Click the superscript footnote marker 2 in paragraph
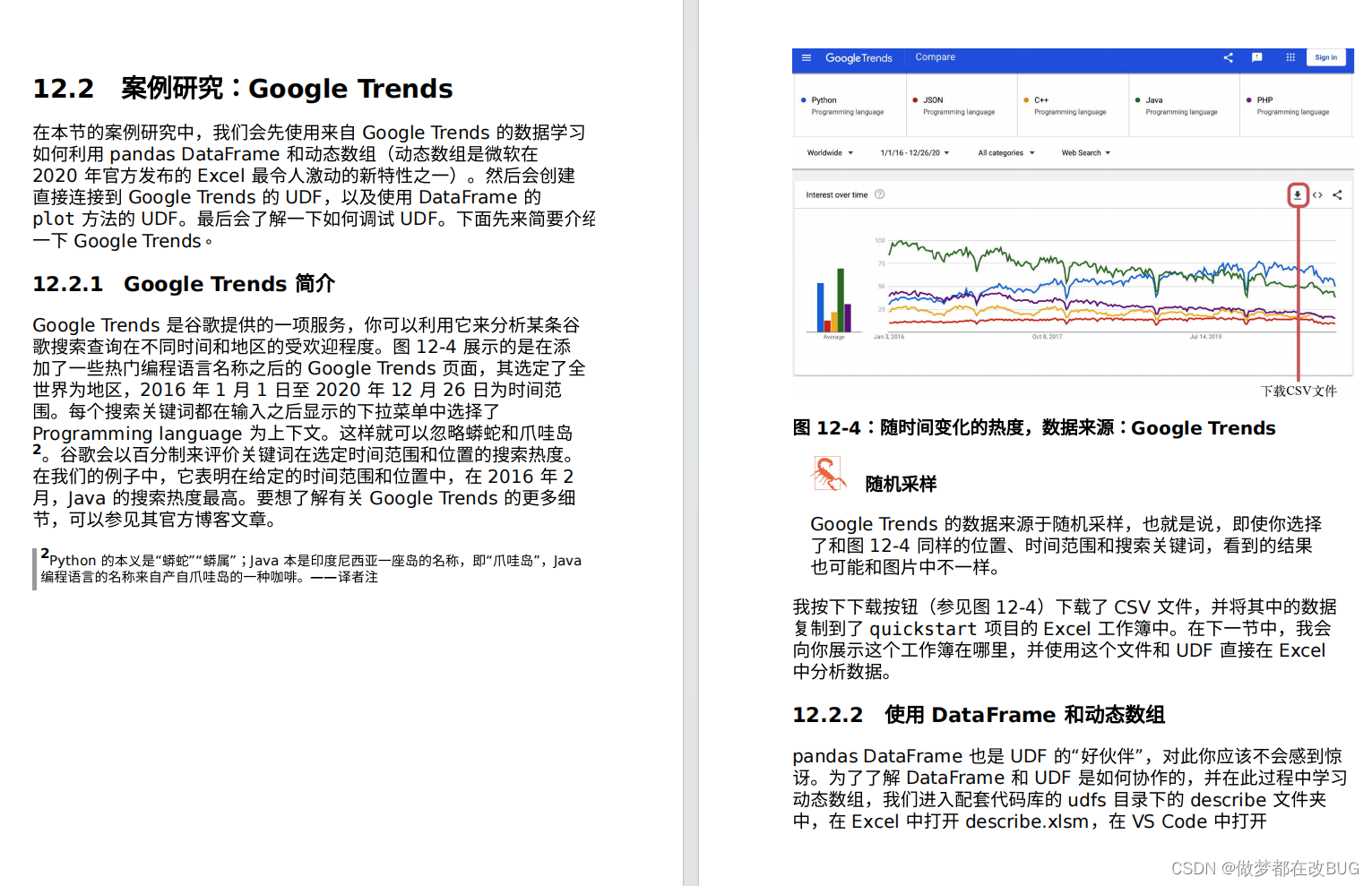The height and width of the screenshot is (886, 1372). tap(38, 449)
